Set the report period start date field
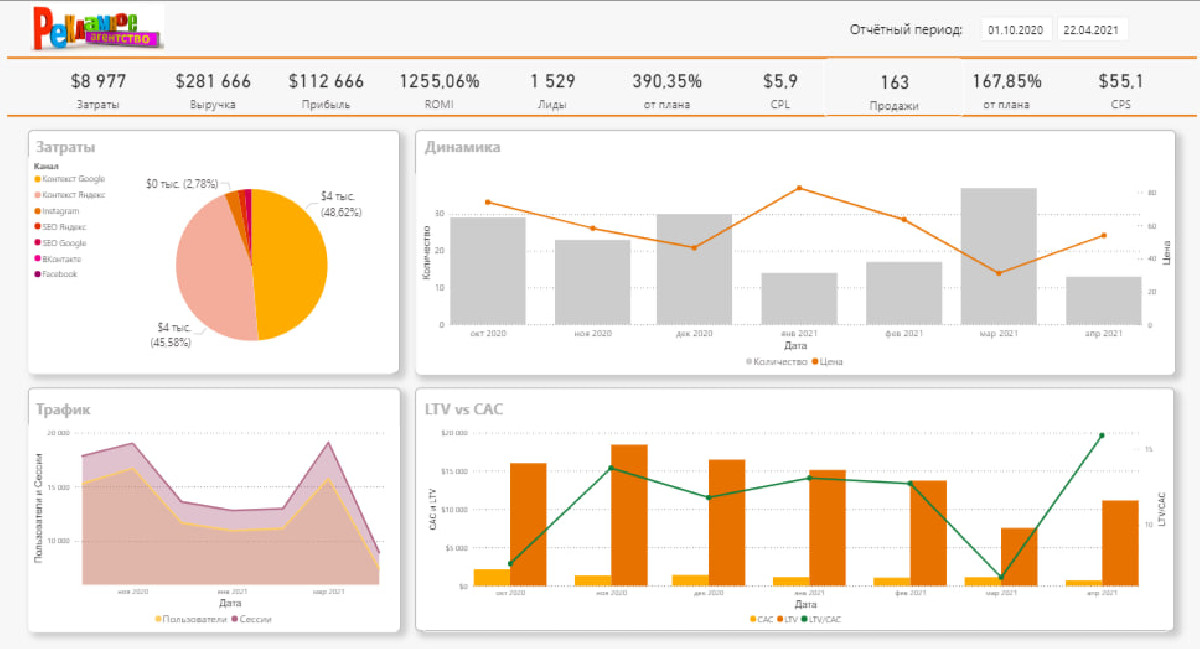This screenshot has height=649, width=1200. 1015,30
